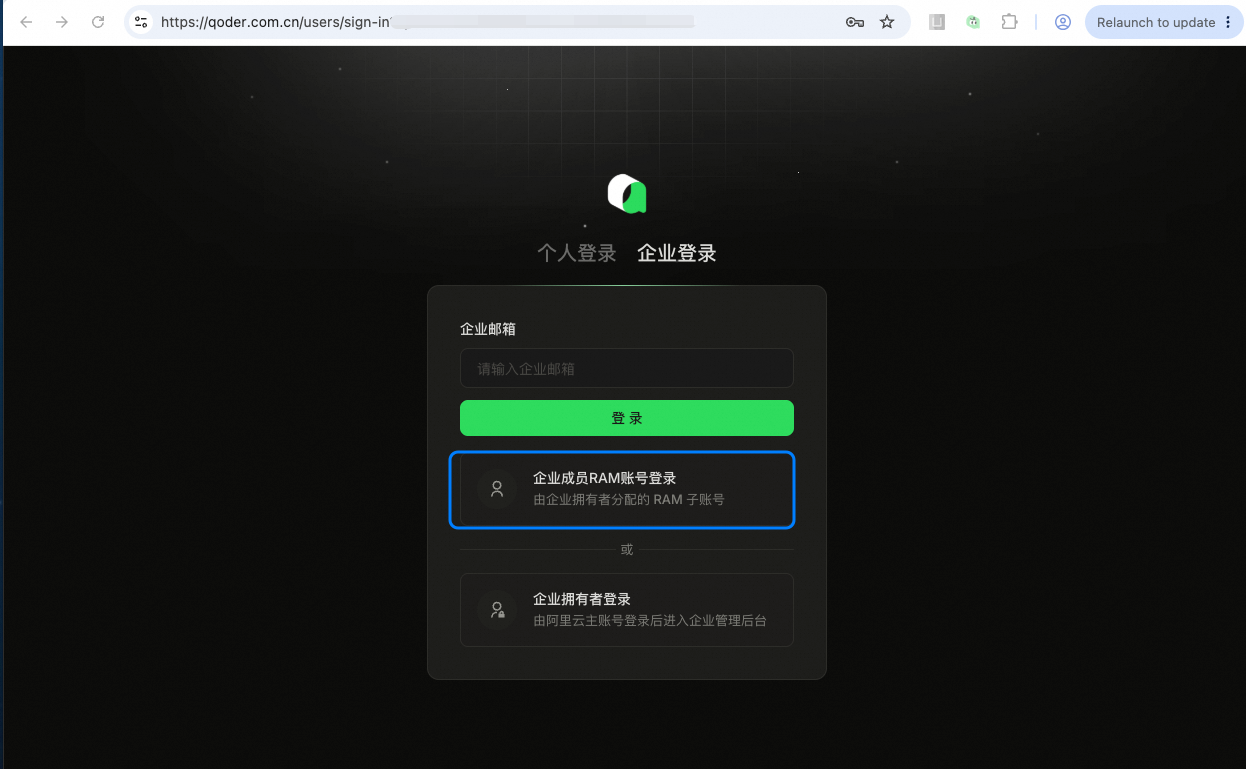Screen dimensions: 1246x769
Task: Focus the 请输入企业邮箱 email field
Action: click(x=627, y=368)
